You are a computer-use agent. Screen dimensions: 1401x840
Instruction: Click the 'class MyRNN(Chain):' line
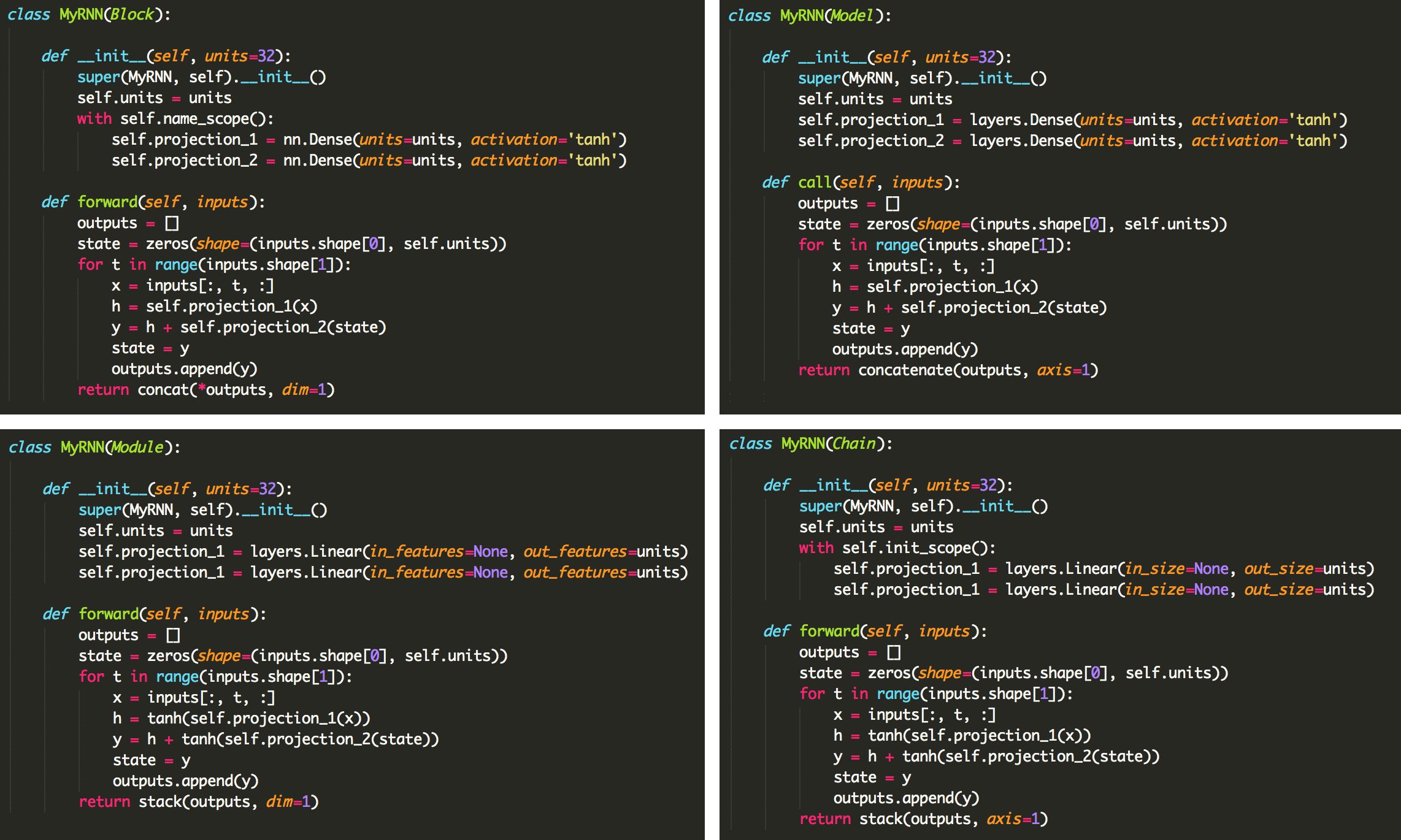[811, 444]
